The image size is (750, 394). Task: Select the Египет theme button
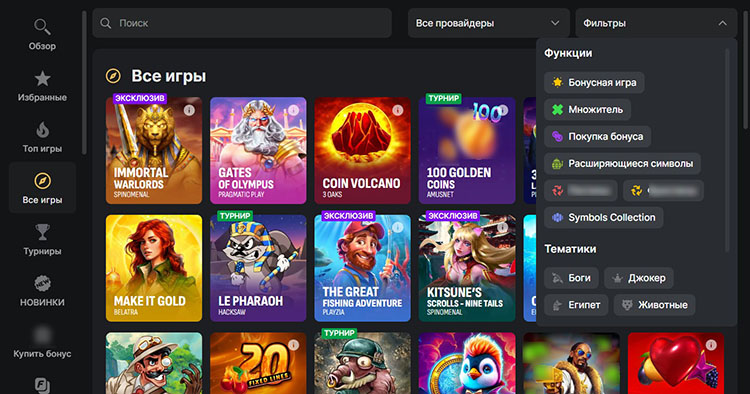tap(576, 305)
